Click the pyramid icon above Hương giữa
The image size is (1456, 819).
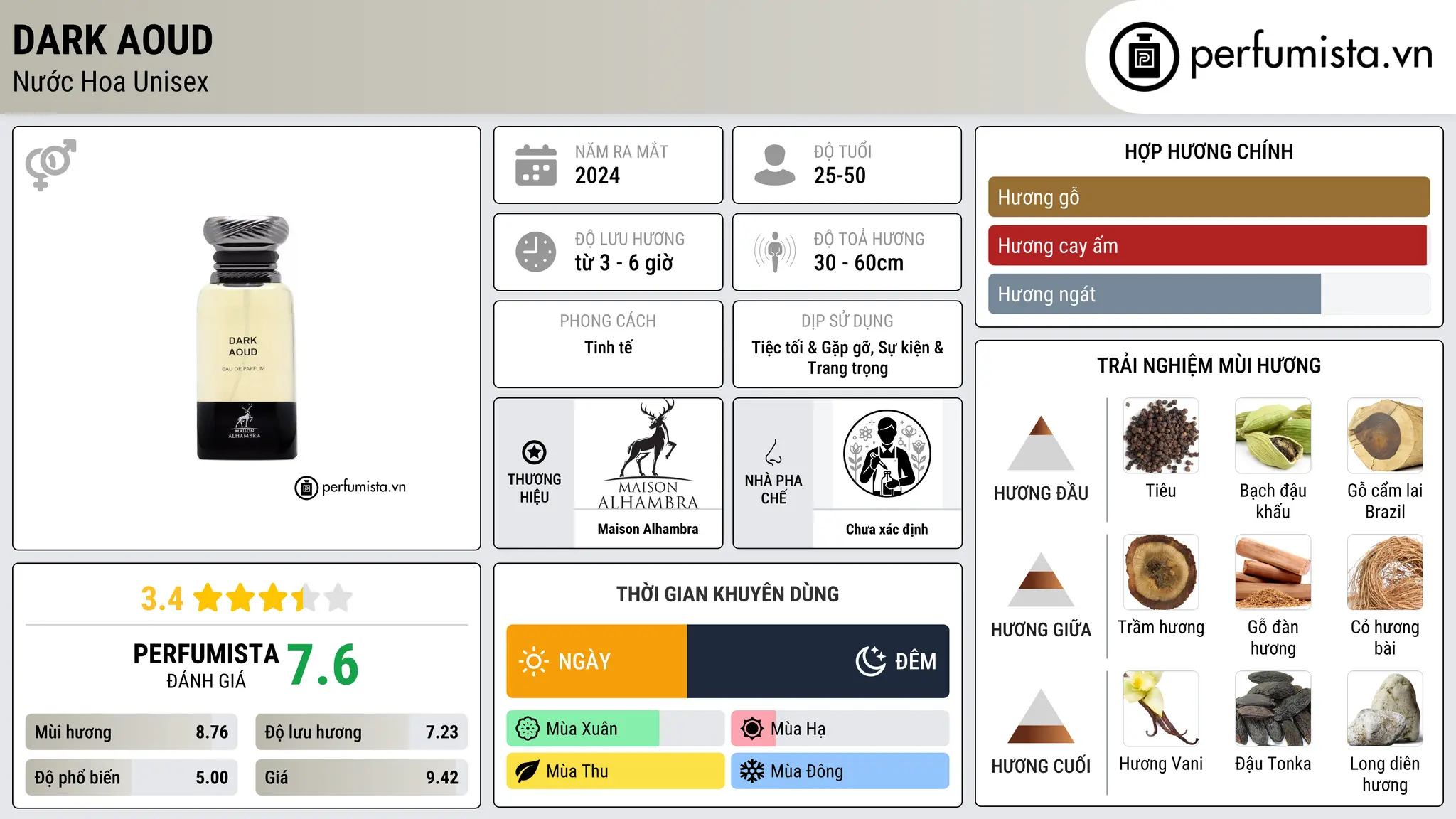pyautogui.click(x=1042, y=579)
